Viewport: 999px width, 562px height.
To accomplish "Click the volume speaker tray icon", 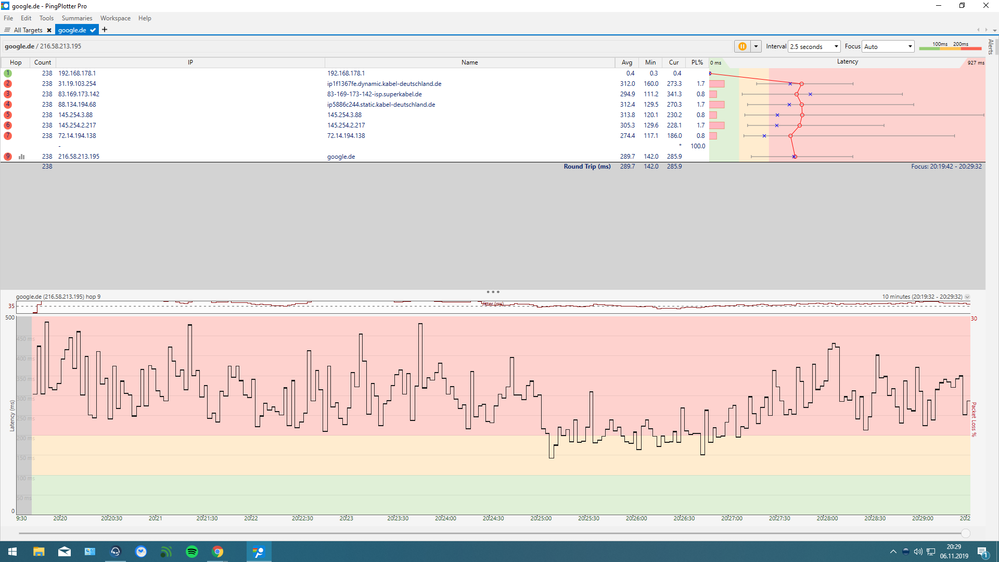I will click(918, 552).
